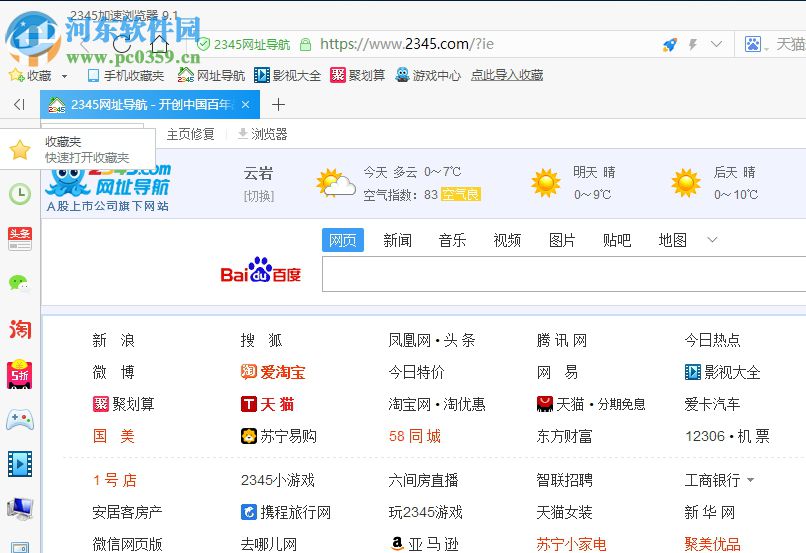The width and height of the screenshot is (806, 553).
Task: Open the WeChat sidebar icon
Action: (20, 283)
